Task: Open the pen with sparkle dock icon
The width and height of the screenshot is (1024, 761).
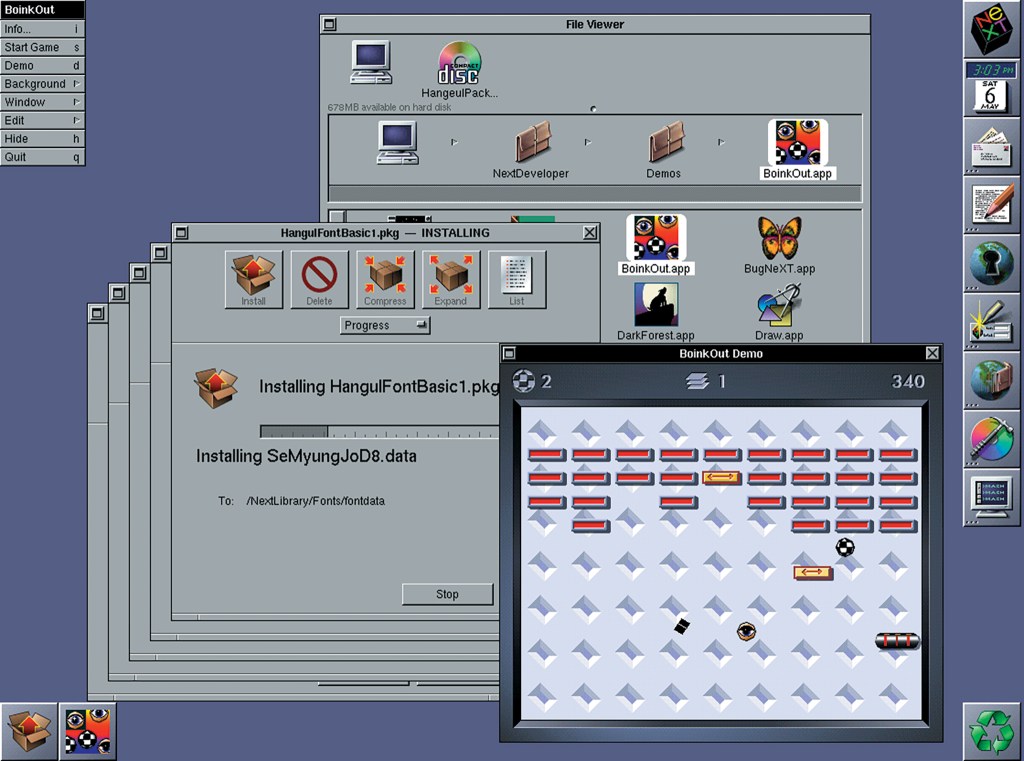Action: click(991, 322)
